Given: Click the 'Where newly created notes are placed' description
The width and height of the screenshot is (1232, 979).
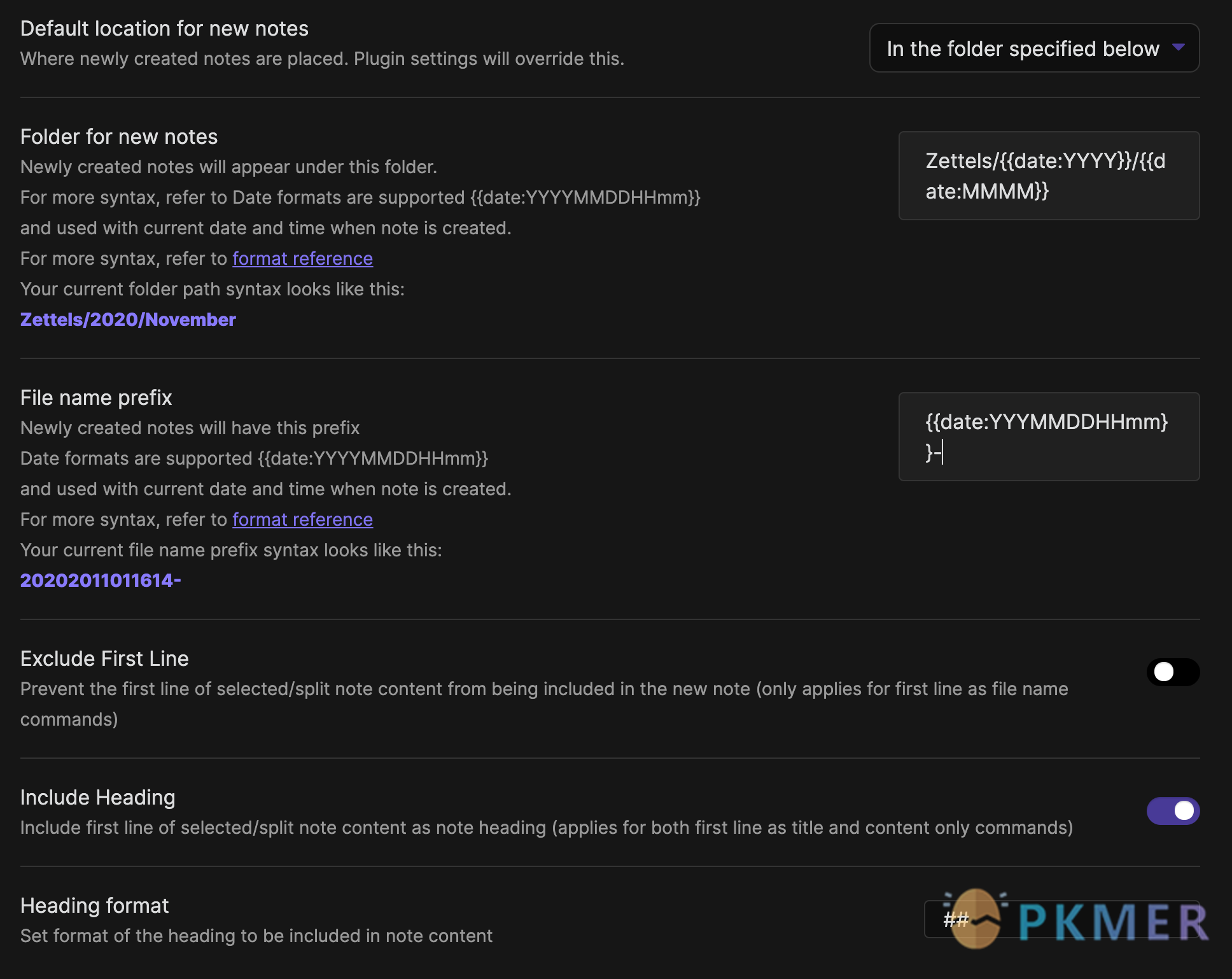Looking at the screenshot, I should 322,59.
